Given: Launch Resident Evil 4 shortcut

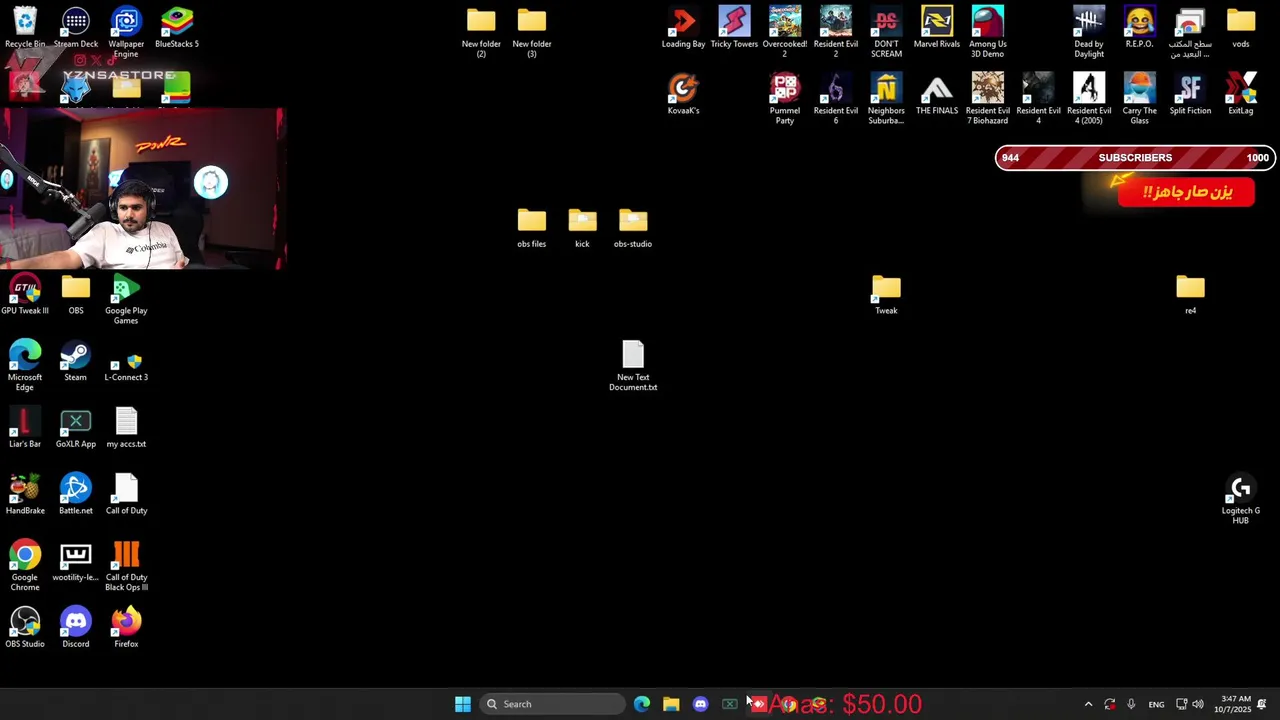Looking at the screenshot, I should [1038, 98].
